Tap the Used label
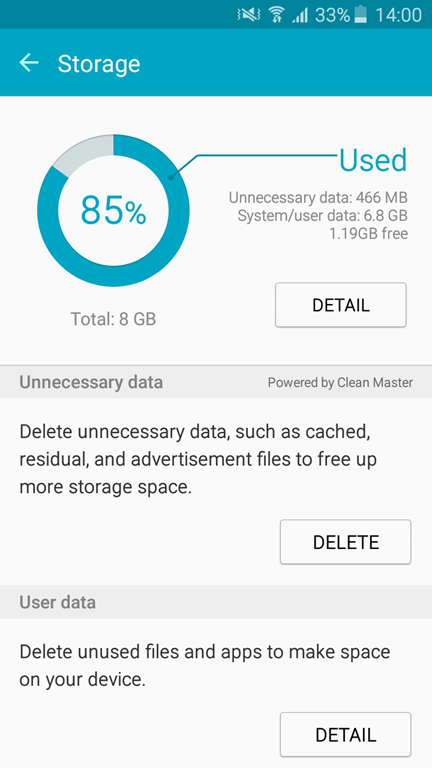This screenshot has width=432, height=768. 373,160
